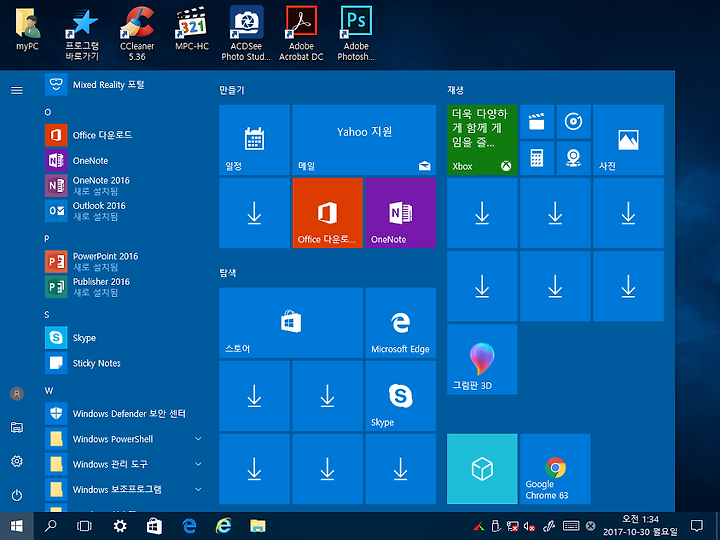Open the user account icon in Start sidebar

coord(17,394)
